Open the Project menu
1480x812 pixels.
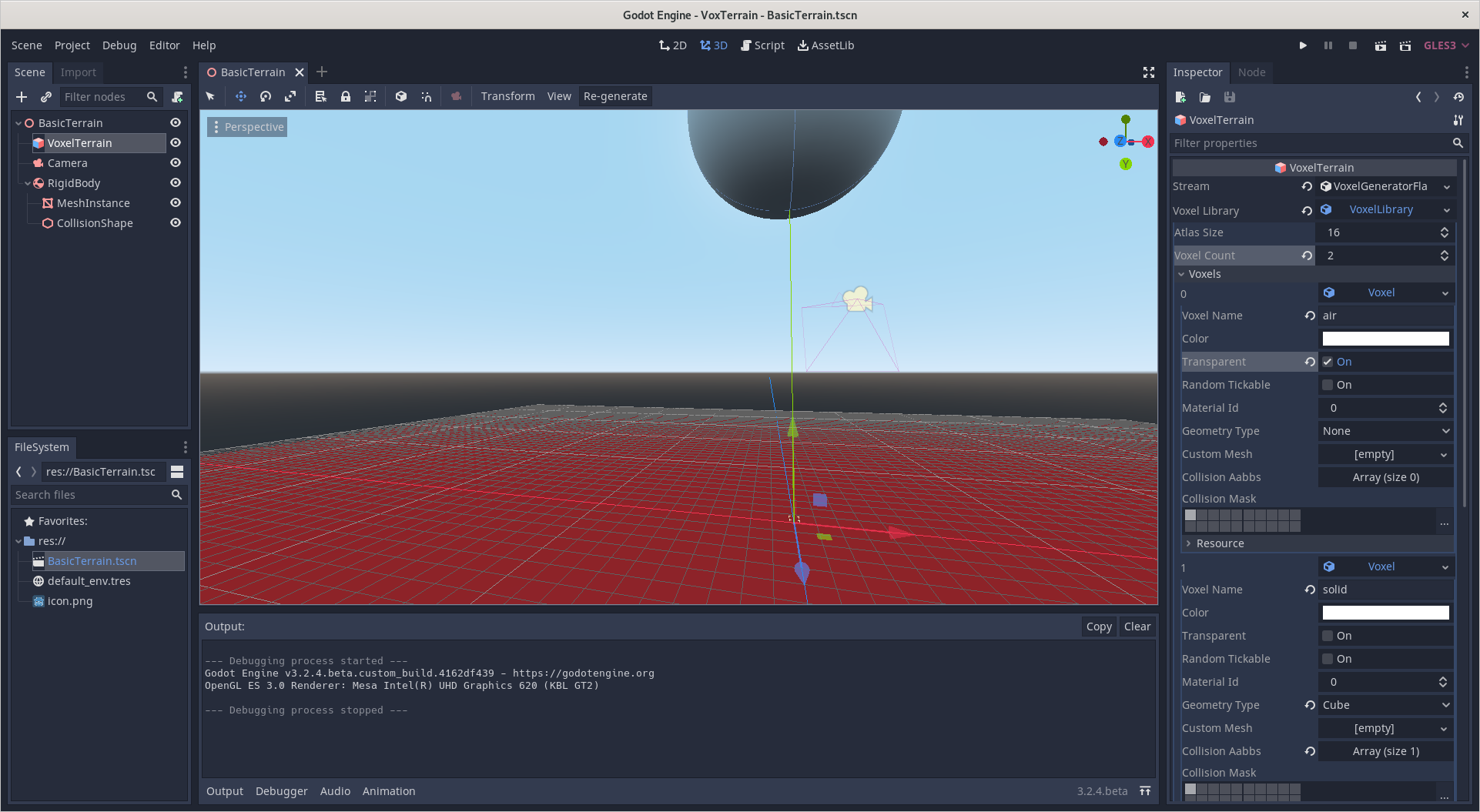[x=72, y=45]
